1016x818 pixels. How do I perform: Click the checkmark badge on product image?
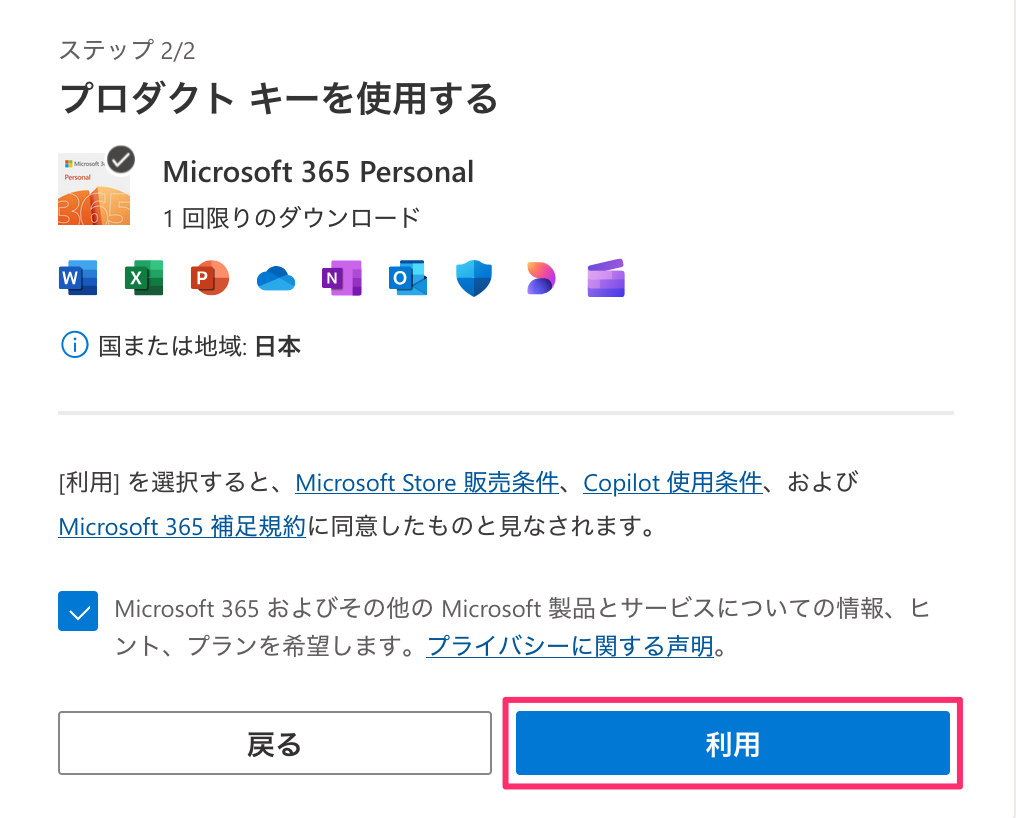pyautogui.click(x=121, y=159)
